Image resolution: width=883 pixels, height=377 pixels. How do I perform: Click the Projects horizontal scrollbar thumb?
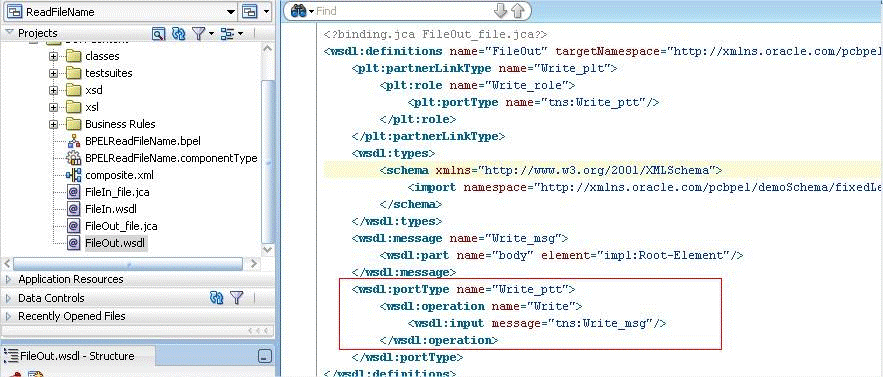(x=128, y=264)
